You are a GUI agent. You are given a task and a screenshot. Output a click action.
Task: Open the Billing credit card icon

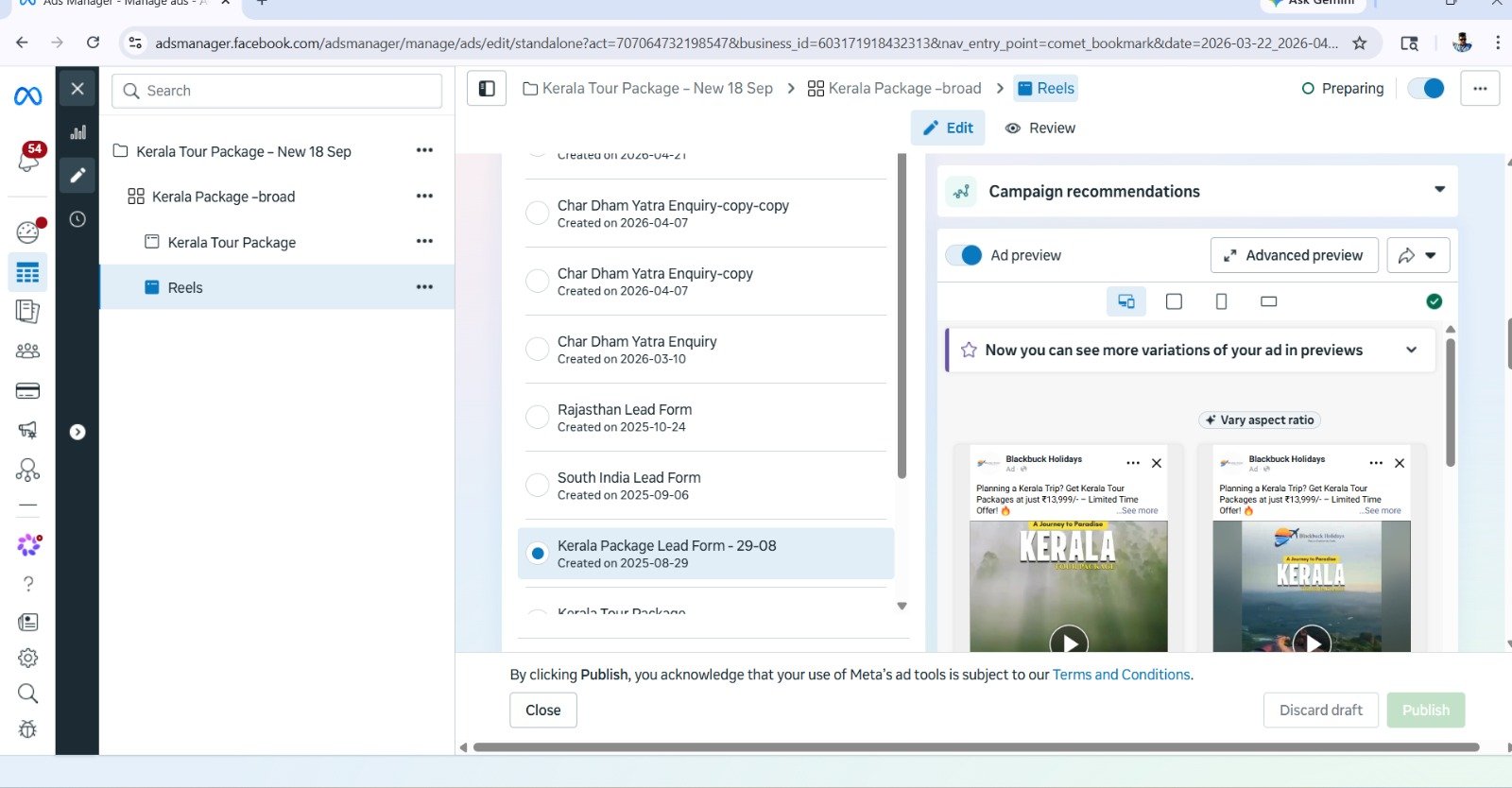(27, 391)
